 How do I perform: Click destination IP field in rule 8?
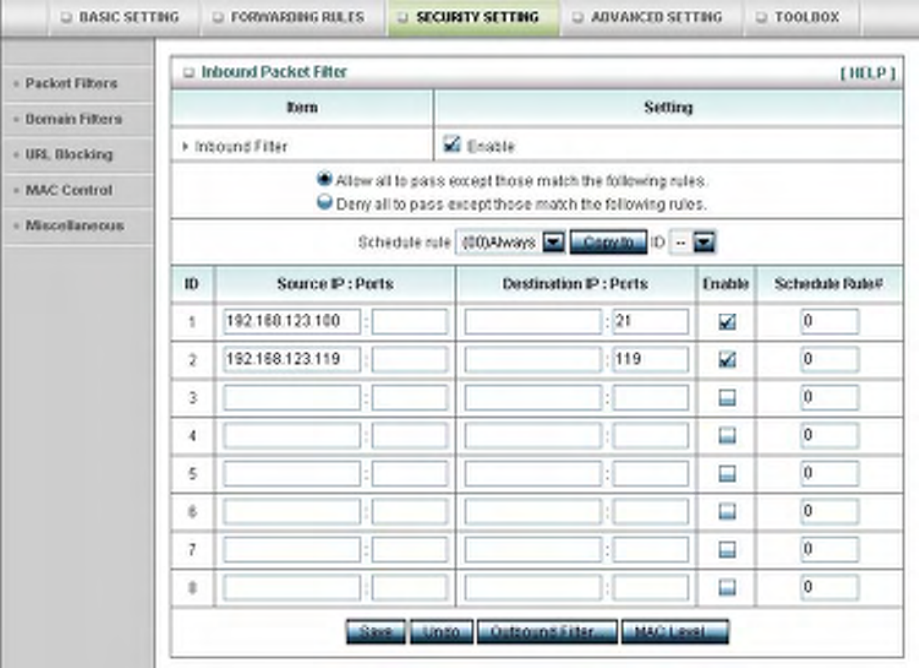pos(533,587)
